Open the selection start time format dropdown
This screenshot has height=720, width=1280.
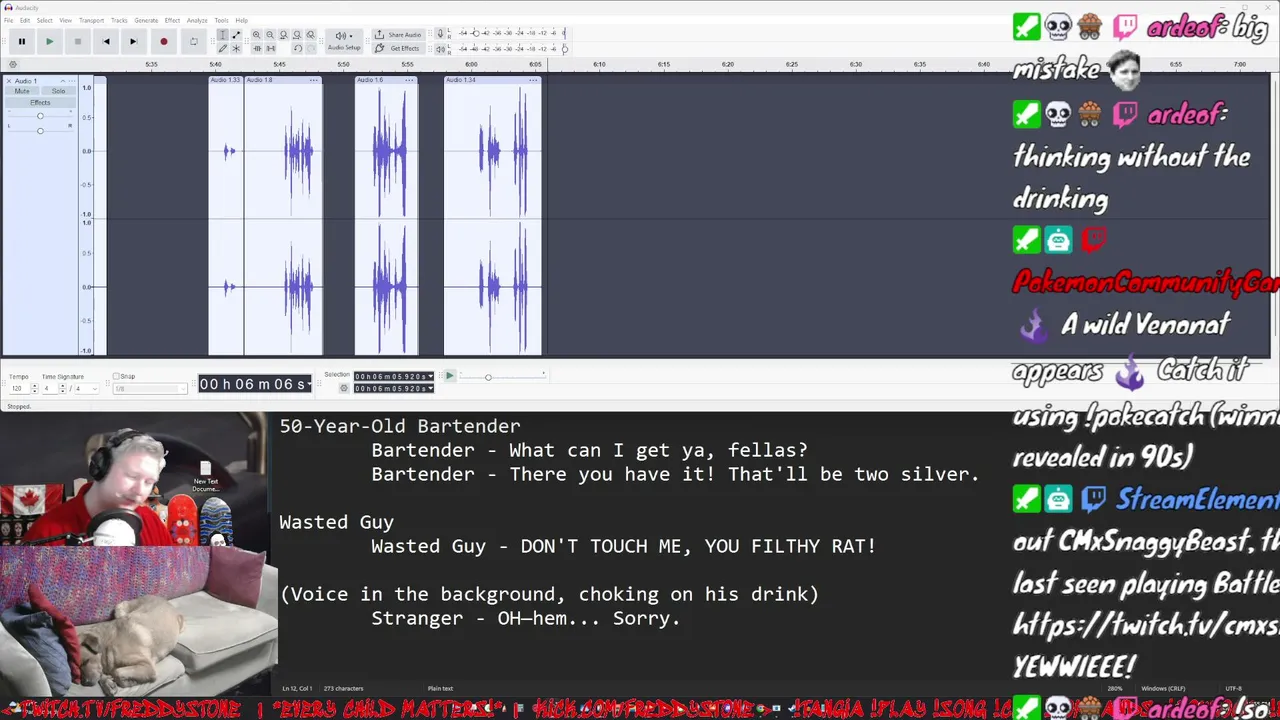coord(431,376)
